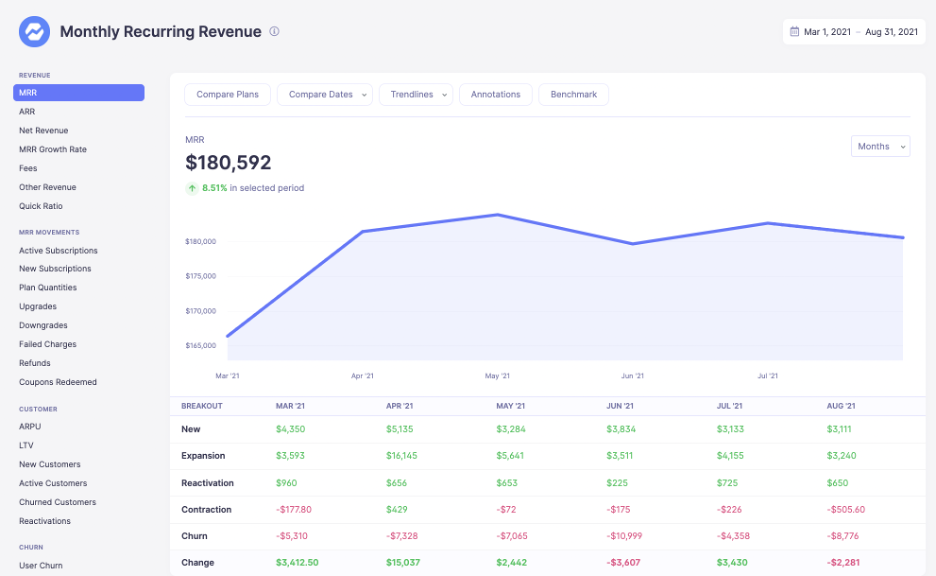
Task: Click the May '21 peak on the MRR chart
Action: coord(497,214)
